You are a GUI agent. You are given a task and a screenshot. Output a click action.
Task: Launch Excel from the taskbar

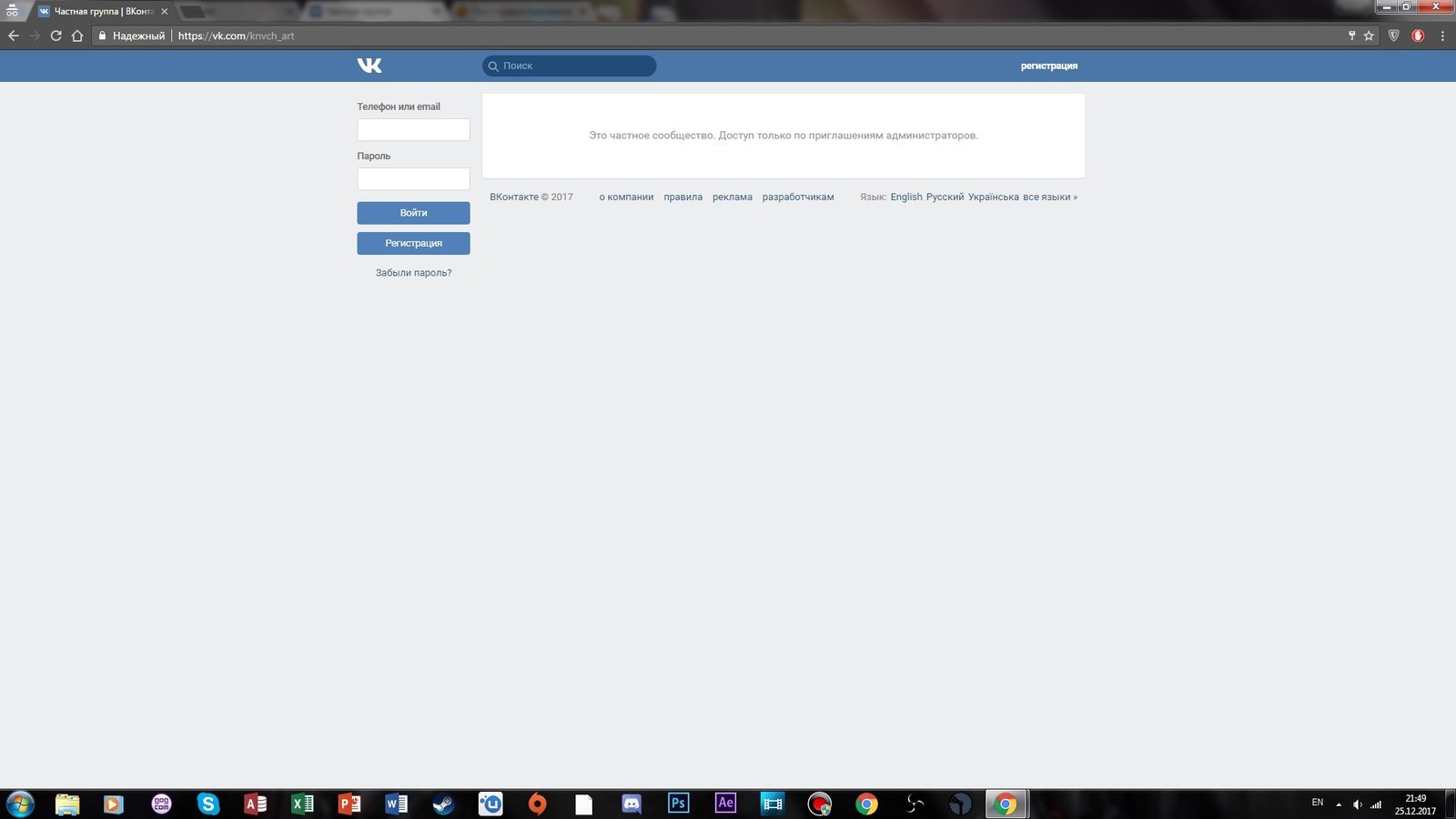303,804
